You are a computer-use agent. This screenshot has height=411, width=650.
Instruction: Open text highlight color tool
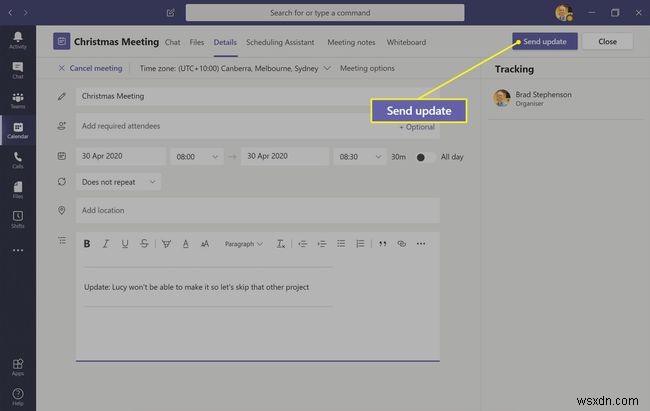166,244
